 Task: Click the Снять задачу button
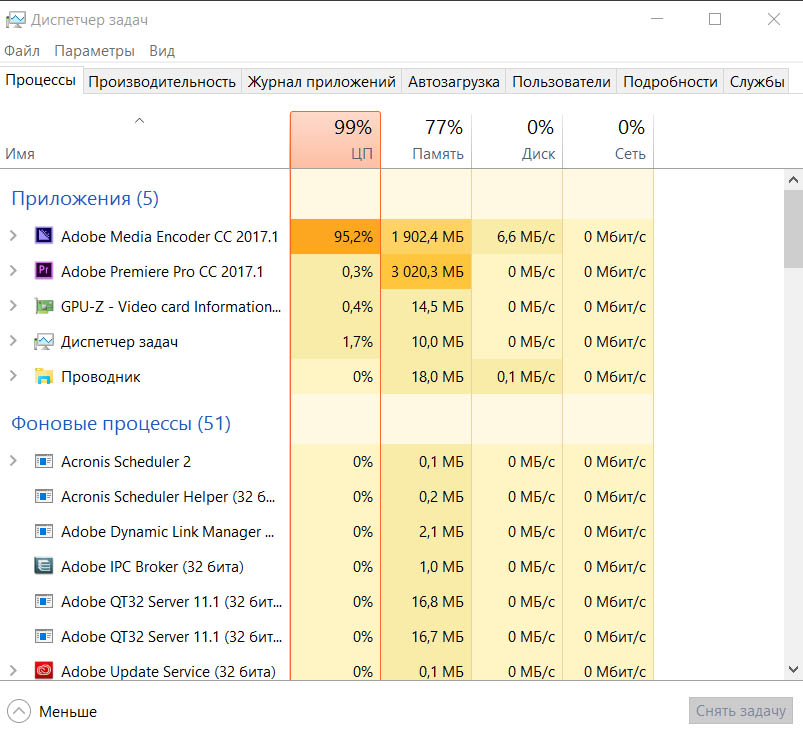coord(741,710)
